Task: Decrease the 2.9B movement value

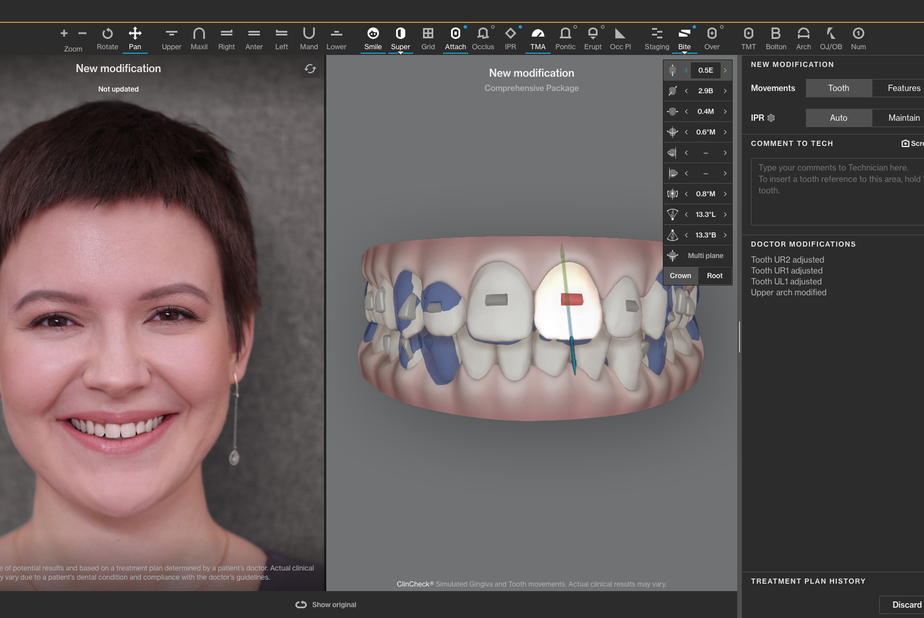Action: (686, 91)
